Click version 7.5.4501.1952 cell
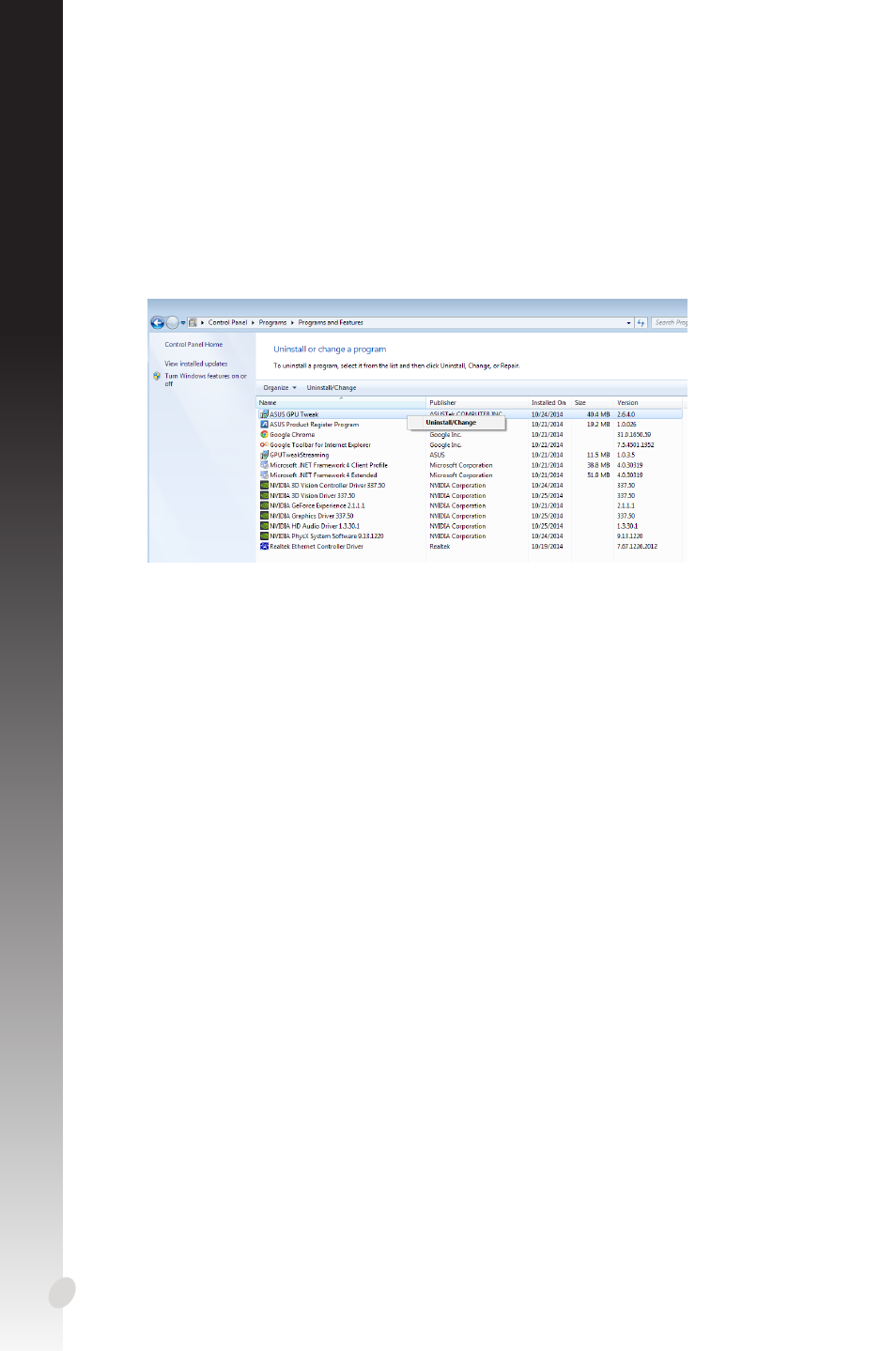The image size is (896, 1351). pyautogui.click(x=636, y=445)
